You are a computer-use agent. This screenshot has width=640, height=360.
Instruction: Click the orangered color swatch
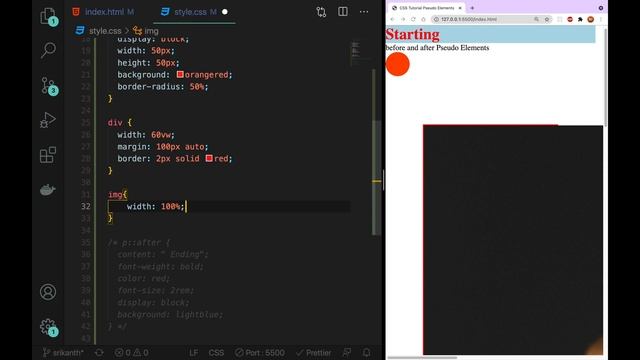(x=180, y=74)
